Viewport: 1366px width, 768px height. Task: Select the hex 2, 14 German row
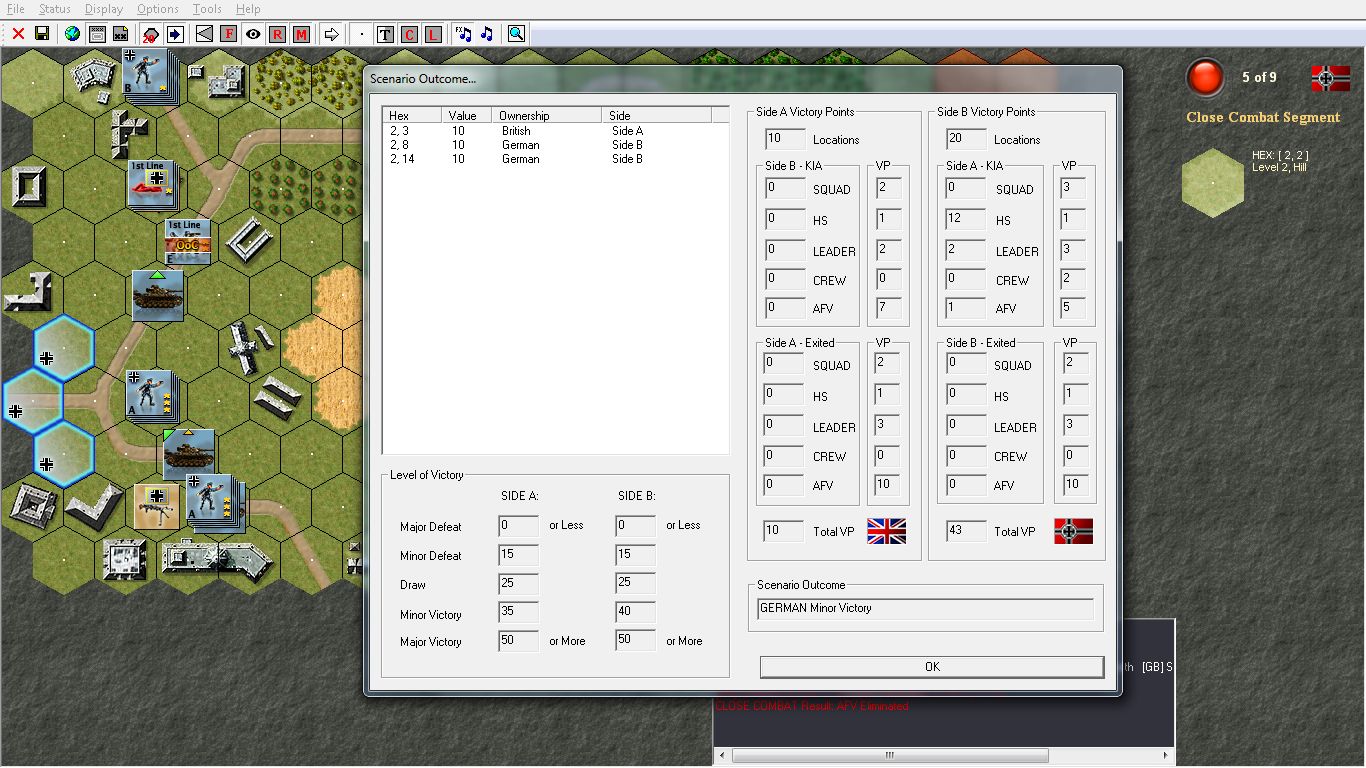[556, 159]
